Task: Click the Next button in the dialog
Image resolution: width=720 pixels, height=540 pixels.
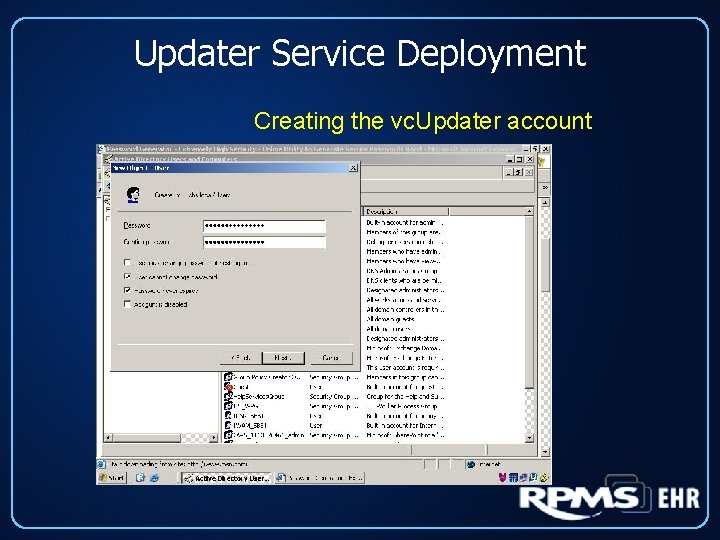Action: point(283,358)
